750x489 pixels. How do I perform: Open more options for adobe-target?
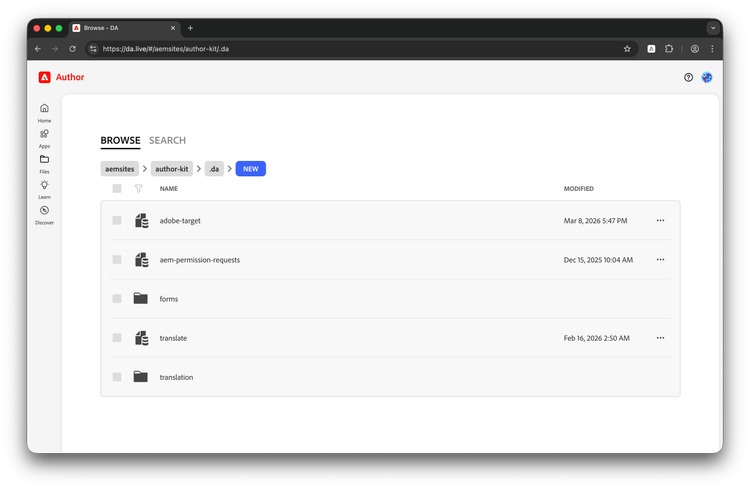coord(660,220)
